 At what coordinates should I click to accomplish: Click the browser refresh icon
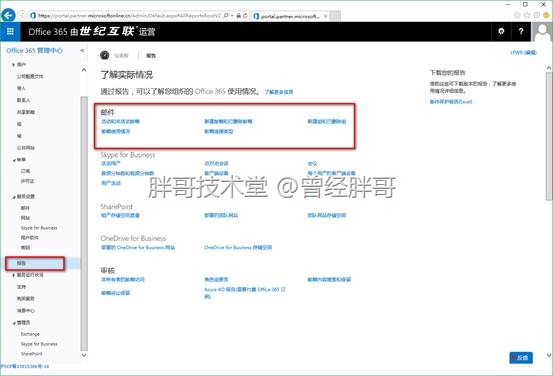245,16
